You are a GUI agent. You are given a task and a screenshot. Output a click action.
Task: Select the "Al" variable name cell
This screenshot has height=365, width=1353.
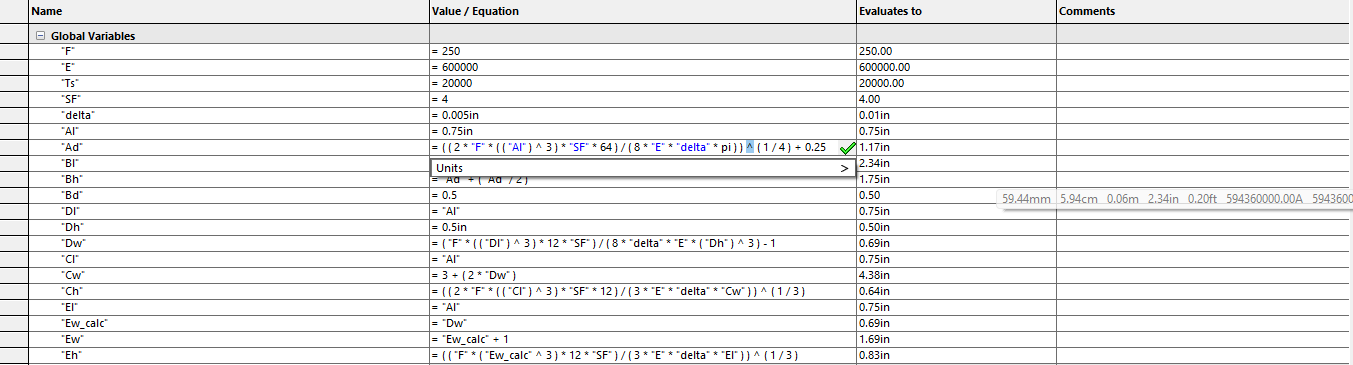tap(229, 131)
